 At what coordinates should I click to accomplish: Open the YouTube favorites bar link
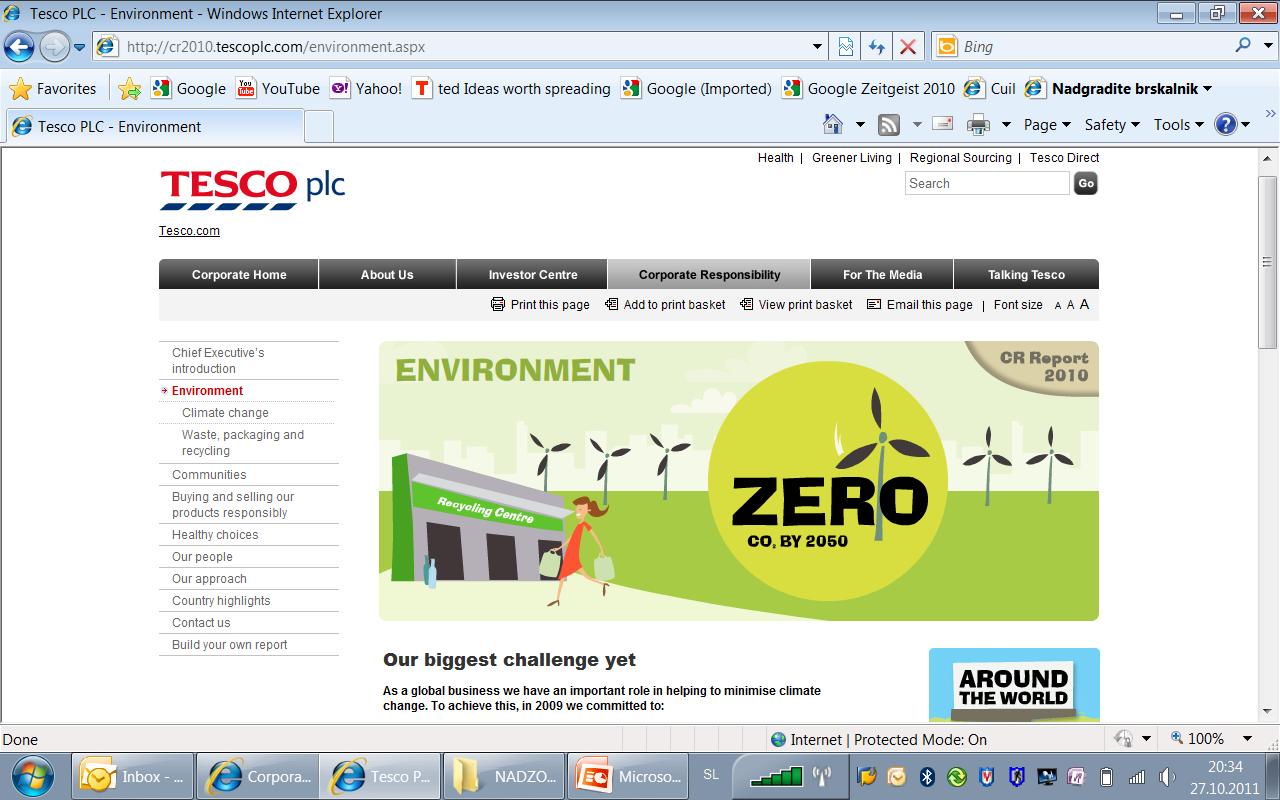click(278, 89)
